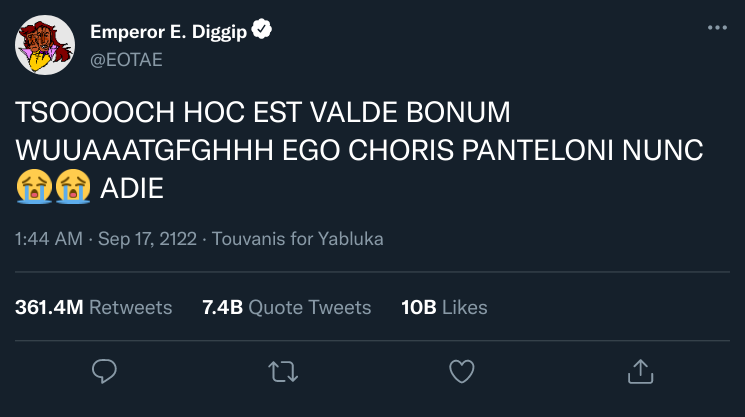Click the reply speech bubble icon
Viewport: 745px width, 417px height.
coord(105,372)
